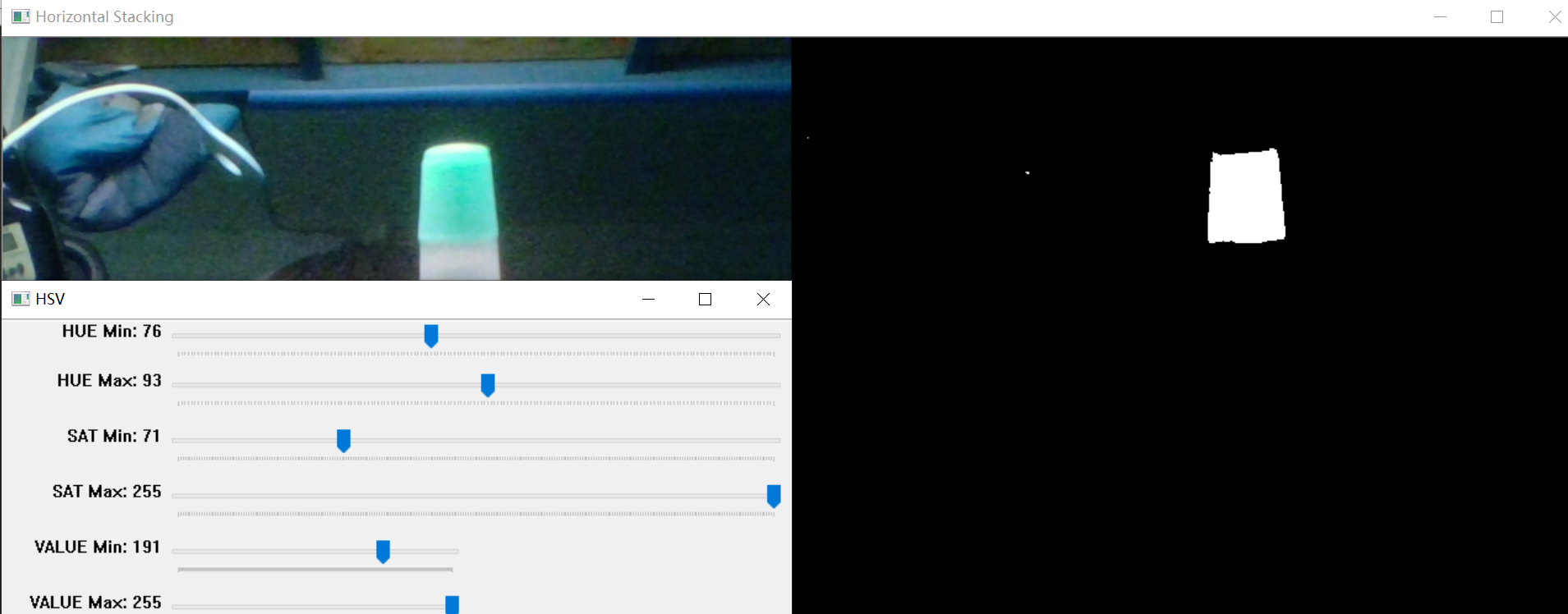Click the HUE Max slider handle
Screen dimensions: 1568x614
(488, 385)
